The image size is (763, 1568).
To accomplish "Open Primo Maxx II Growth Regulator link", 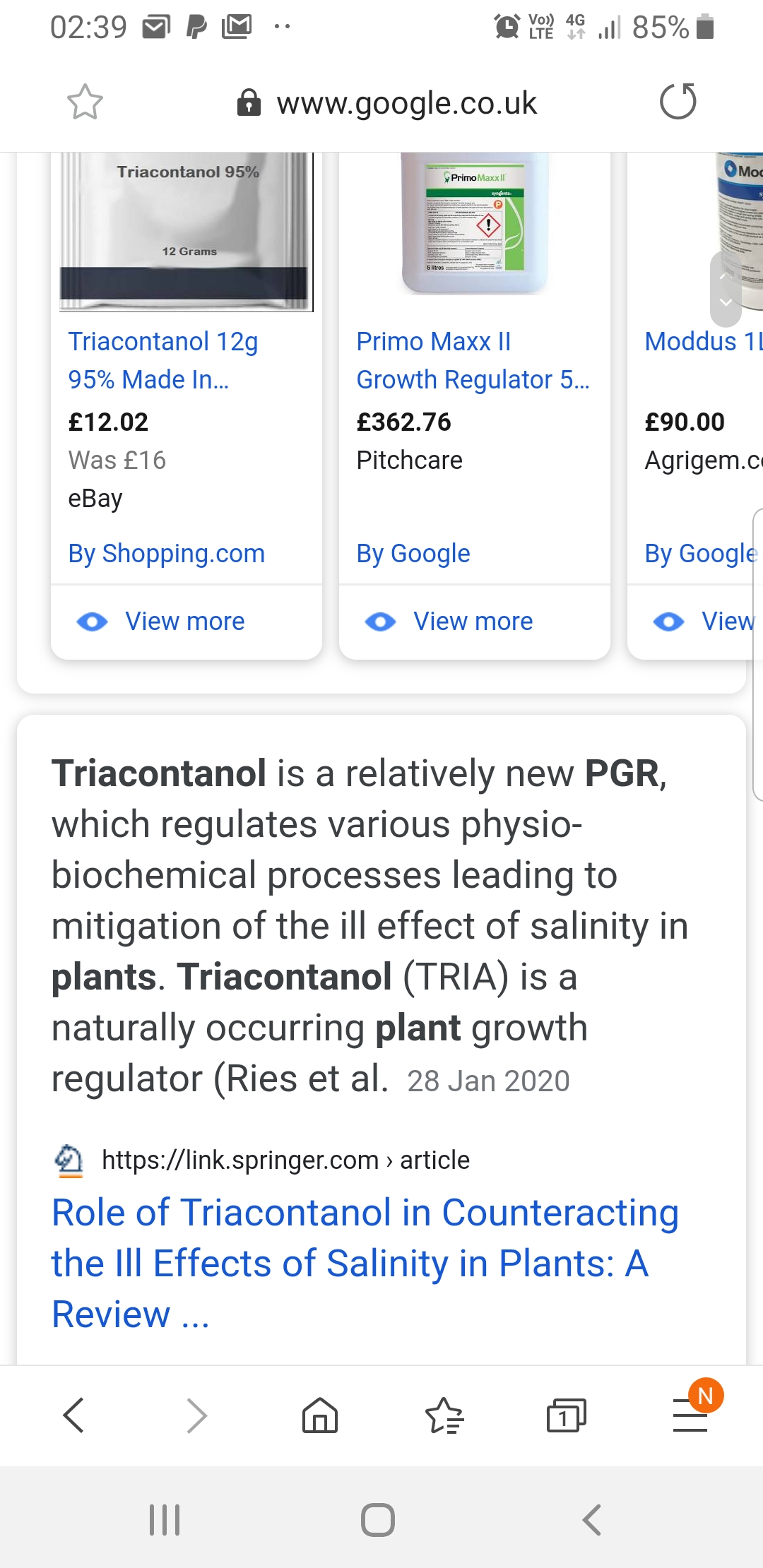I will [472, 360].
